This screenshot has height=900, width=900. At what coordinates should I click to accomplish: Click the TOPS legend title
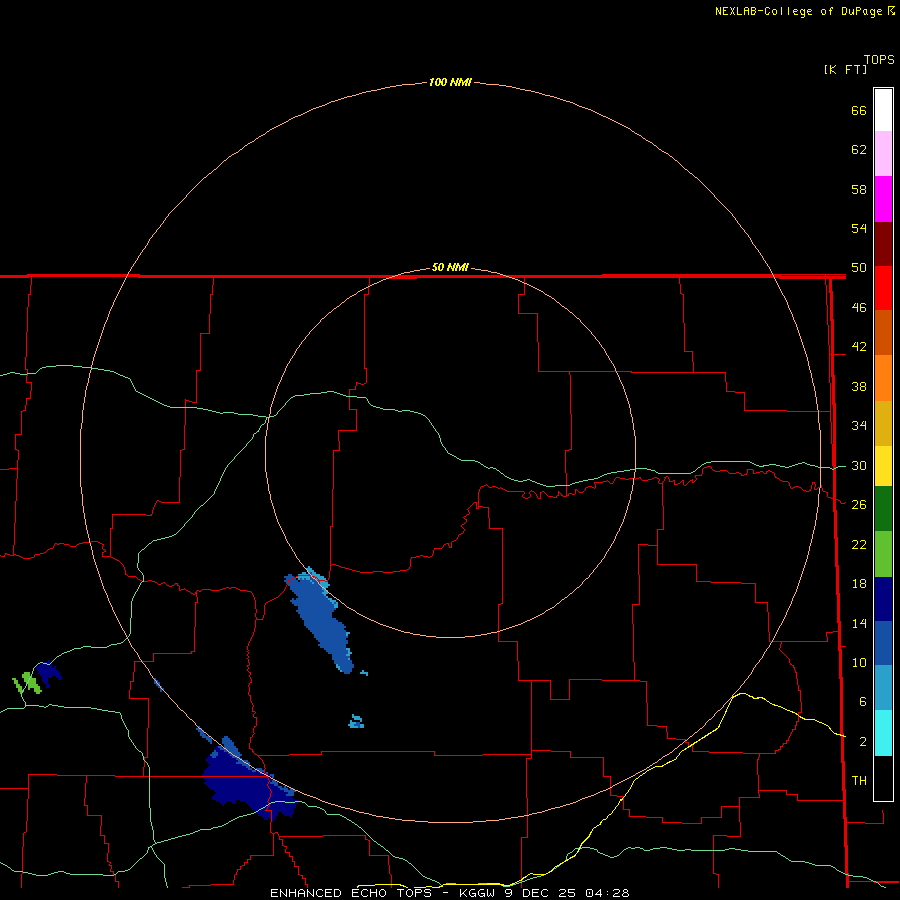coord(879,59)
